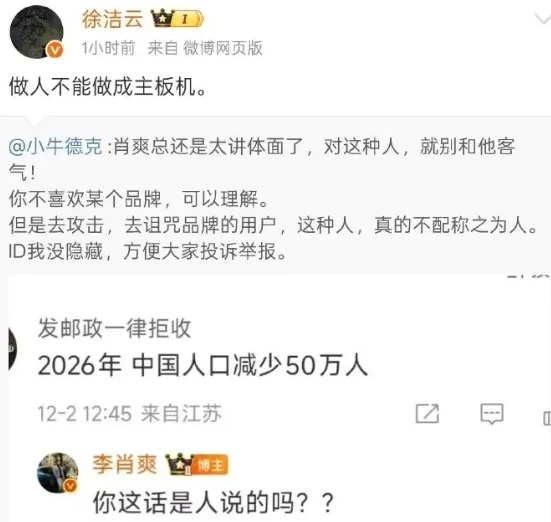Open the @小牛德克 mention
This screenshot has height=522, width=551.
tap(55, 146)
